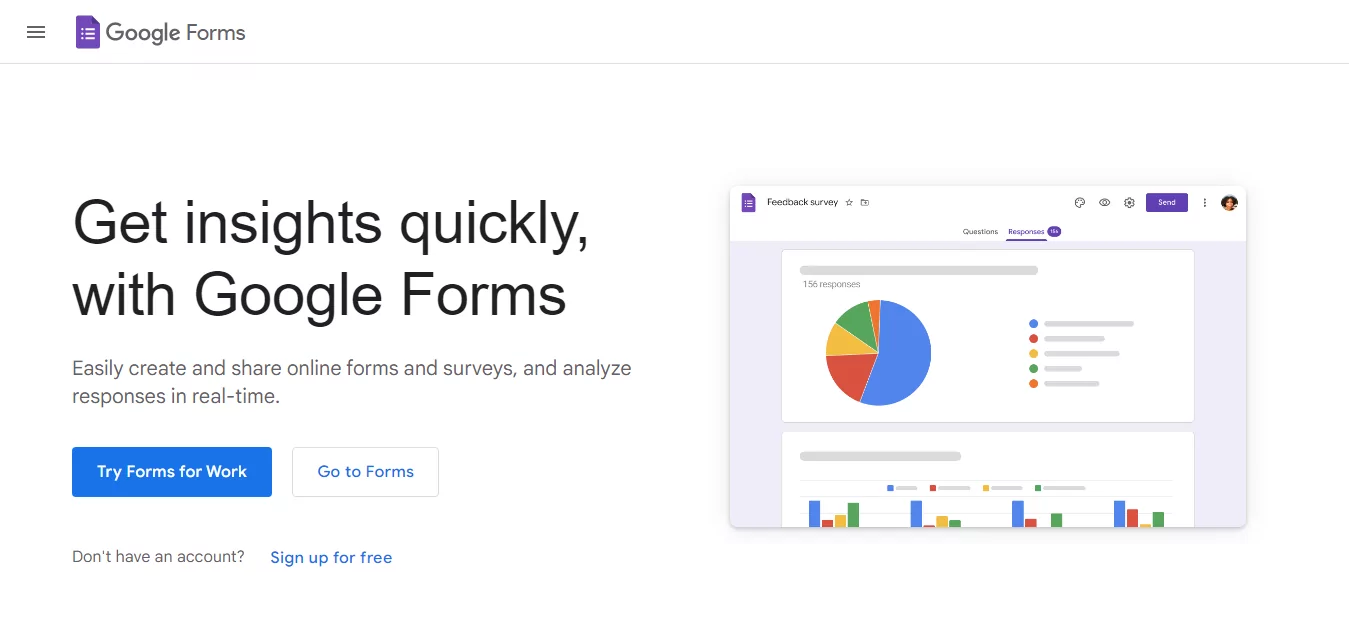Screen dimensions: 1349x625
Task: Click the eye preview icon
Action: (x=1104, y=203)
